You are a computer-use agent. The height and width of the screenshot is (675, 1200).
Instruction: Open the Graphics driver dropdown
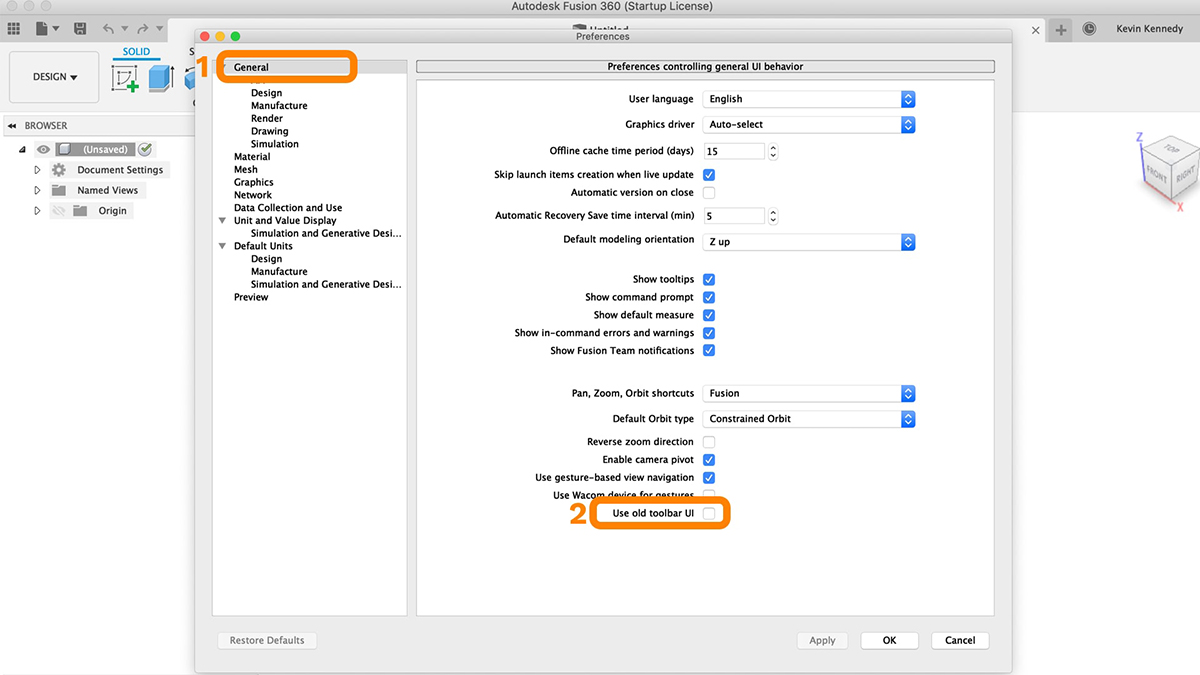pos(809,125)
